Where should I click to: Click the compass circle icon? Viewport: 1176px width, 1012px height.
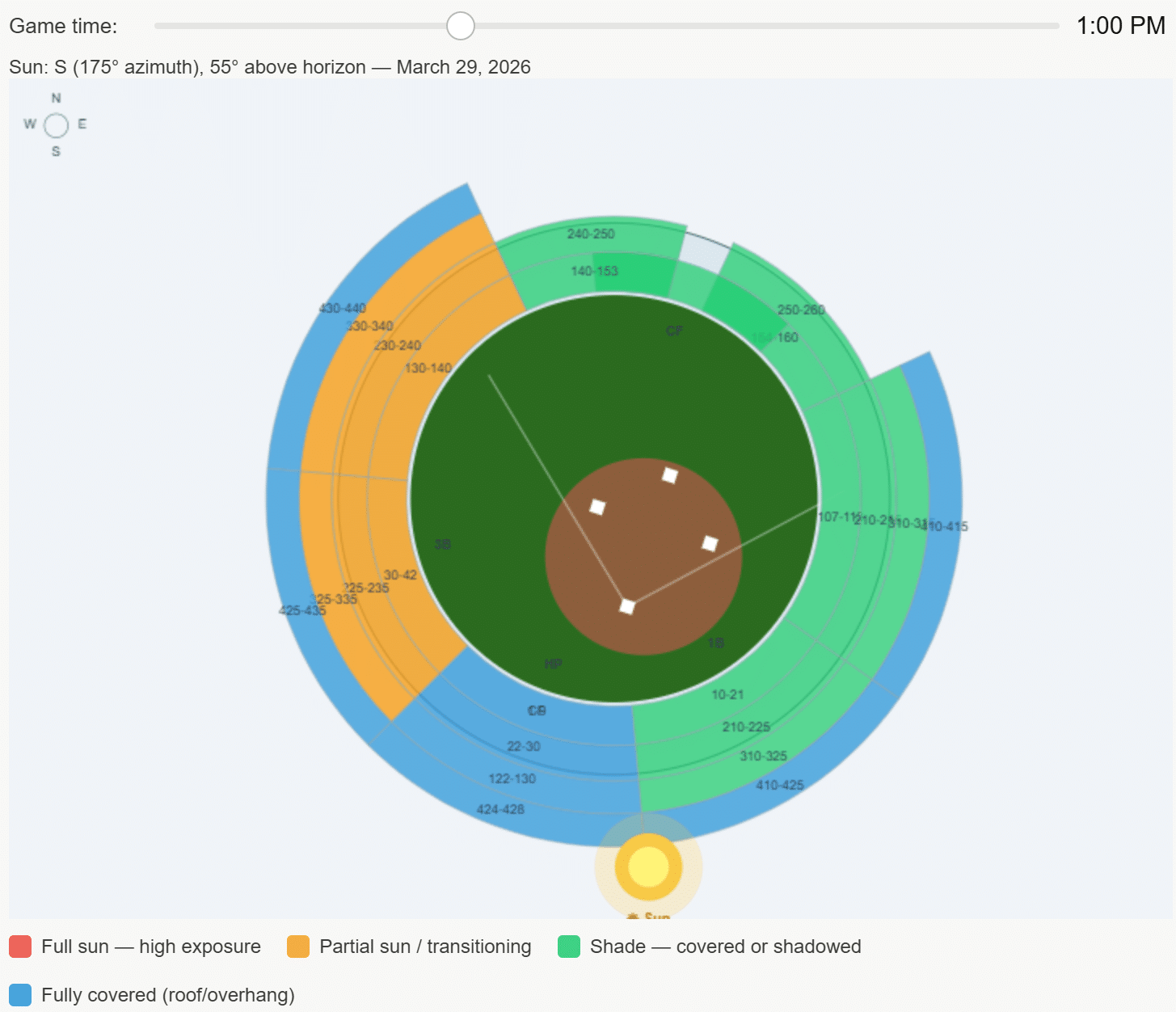56,125
